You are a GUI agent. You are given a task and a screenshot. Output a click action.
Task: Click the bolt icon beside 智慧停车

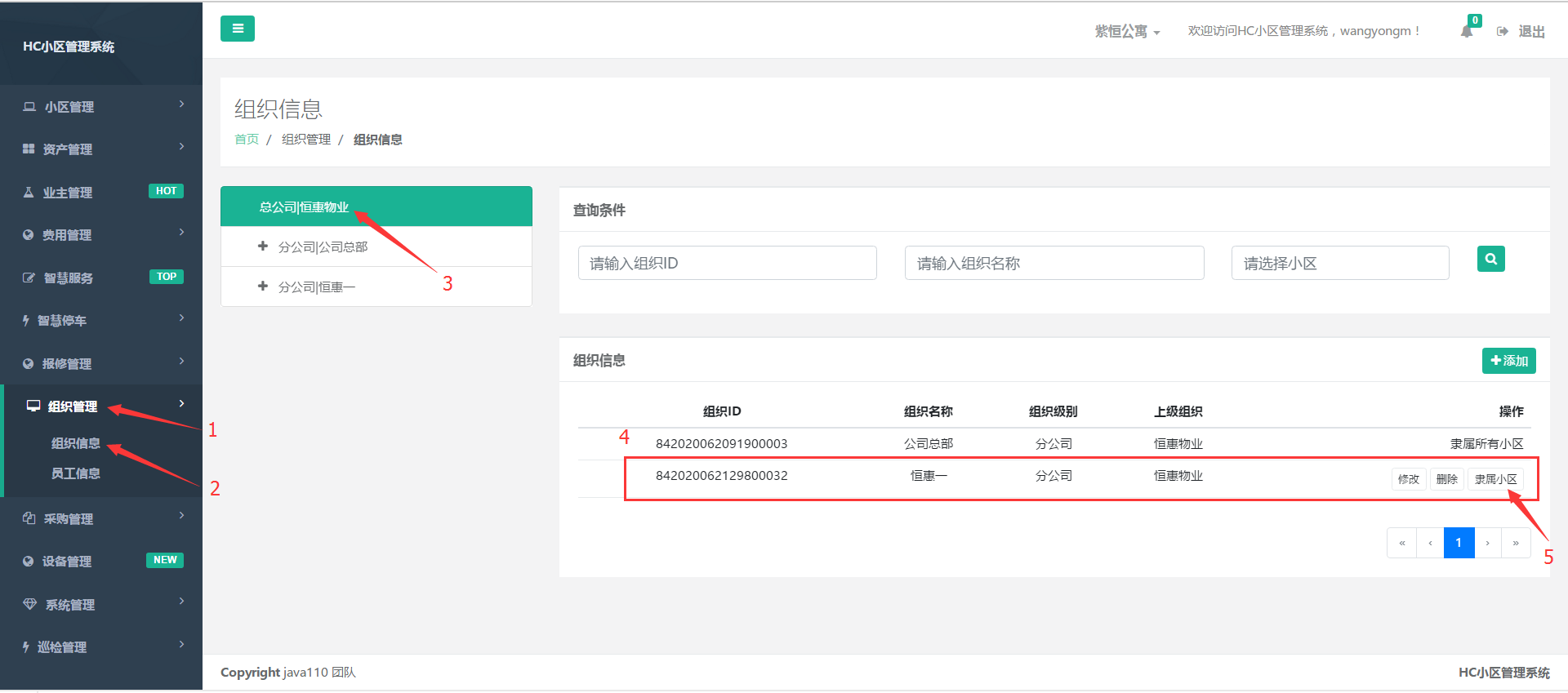(x=26, y=321)
